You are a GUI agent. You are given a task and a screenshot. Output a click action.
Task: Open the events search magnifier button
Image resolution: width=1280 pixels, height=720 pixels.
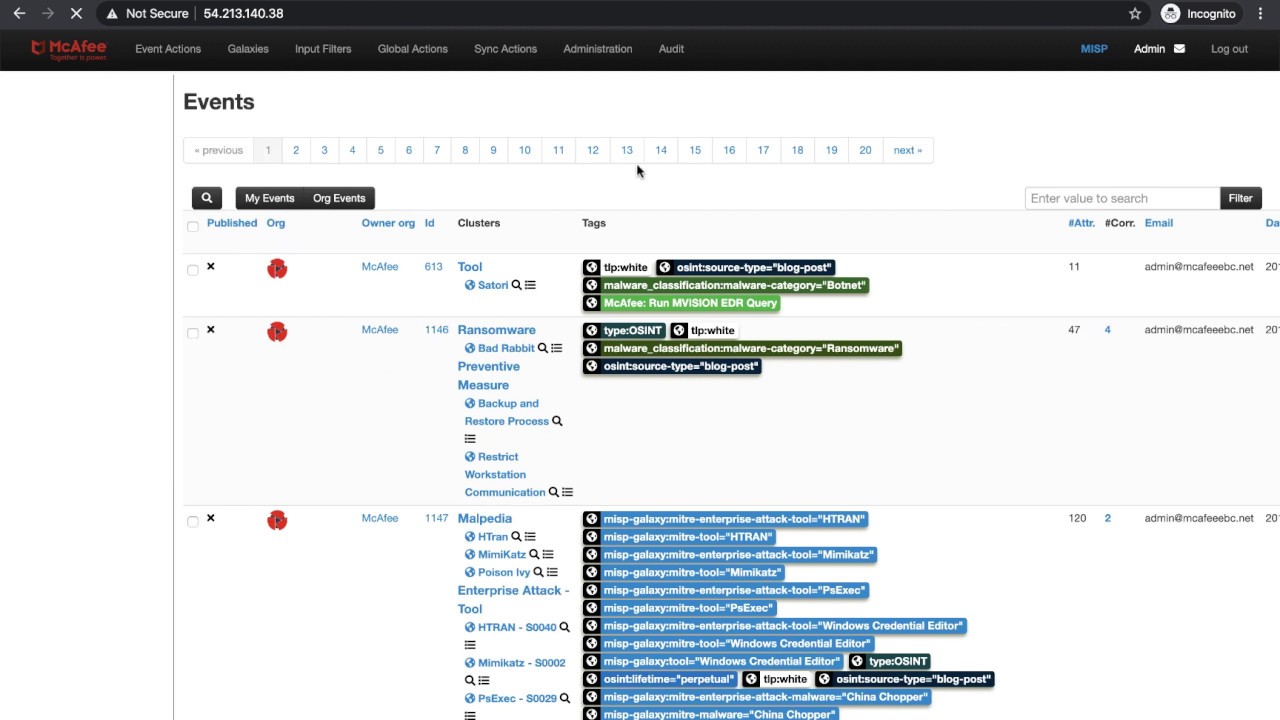pos(207,198)
